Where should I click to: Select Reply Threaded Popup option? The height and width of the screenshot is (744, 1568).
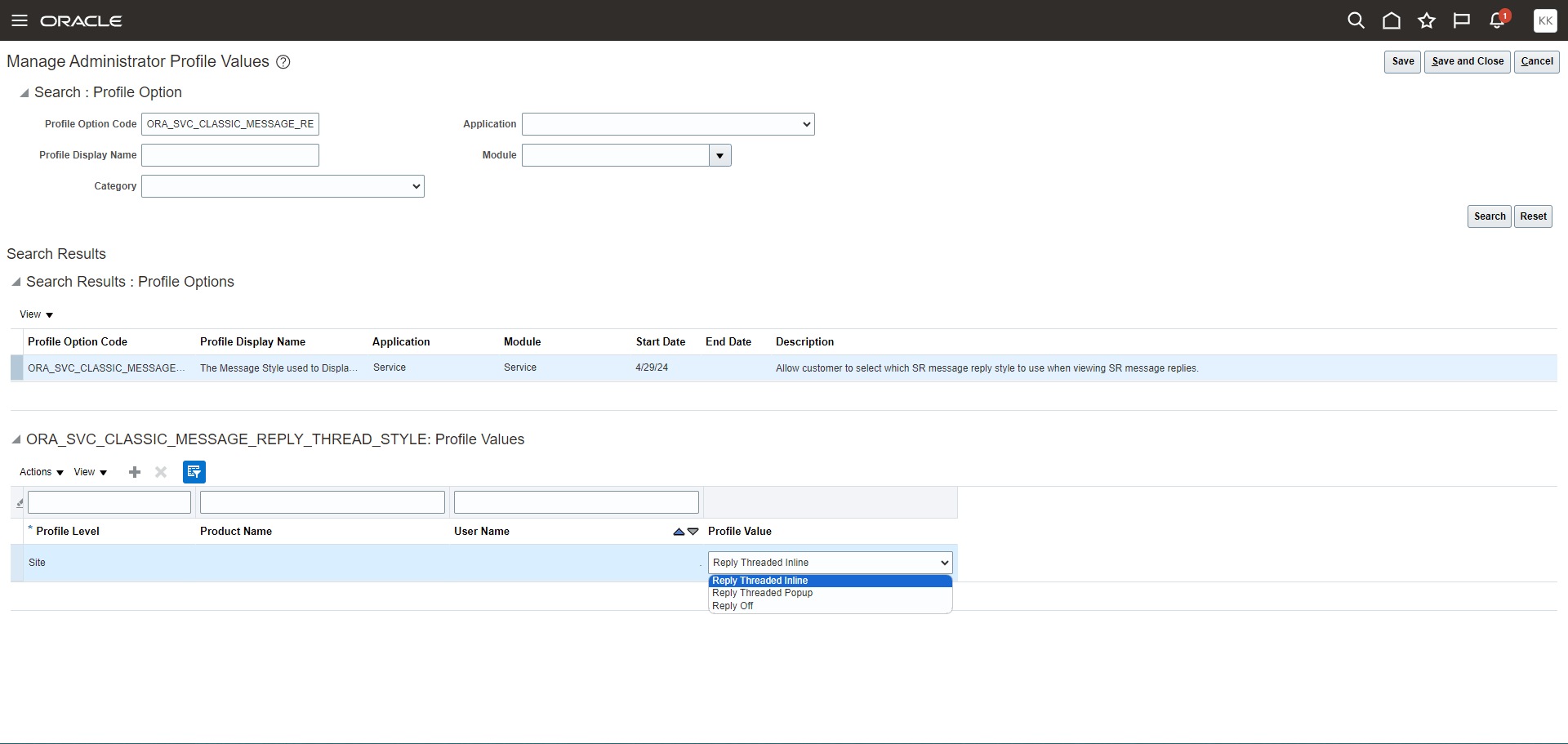(x=831, y=593)
